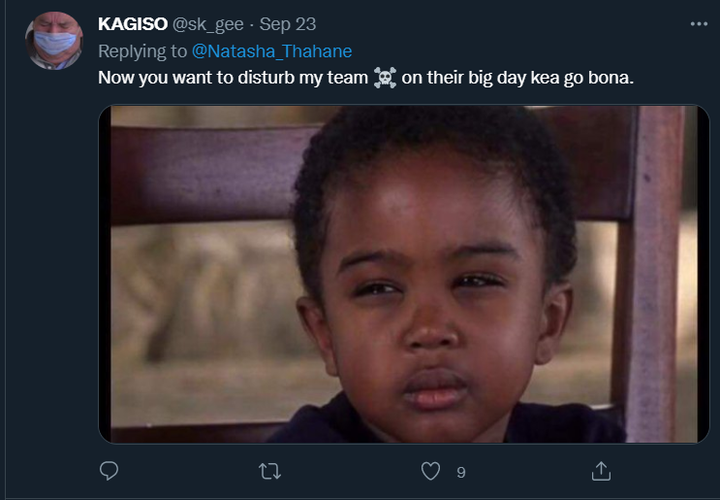The image size is (720, 500).
Task: Click the skull and crossbones emoji
Action: click(x=385, y=78)
